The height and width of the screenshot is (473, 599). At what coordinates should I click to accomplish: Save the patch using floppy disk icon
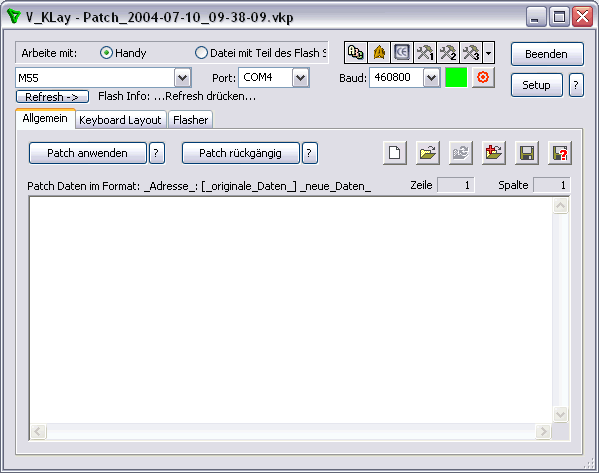527,153
